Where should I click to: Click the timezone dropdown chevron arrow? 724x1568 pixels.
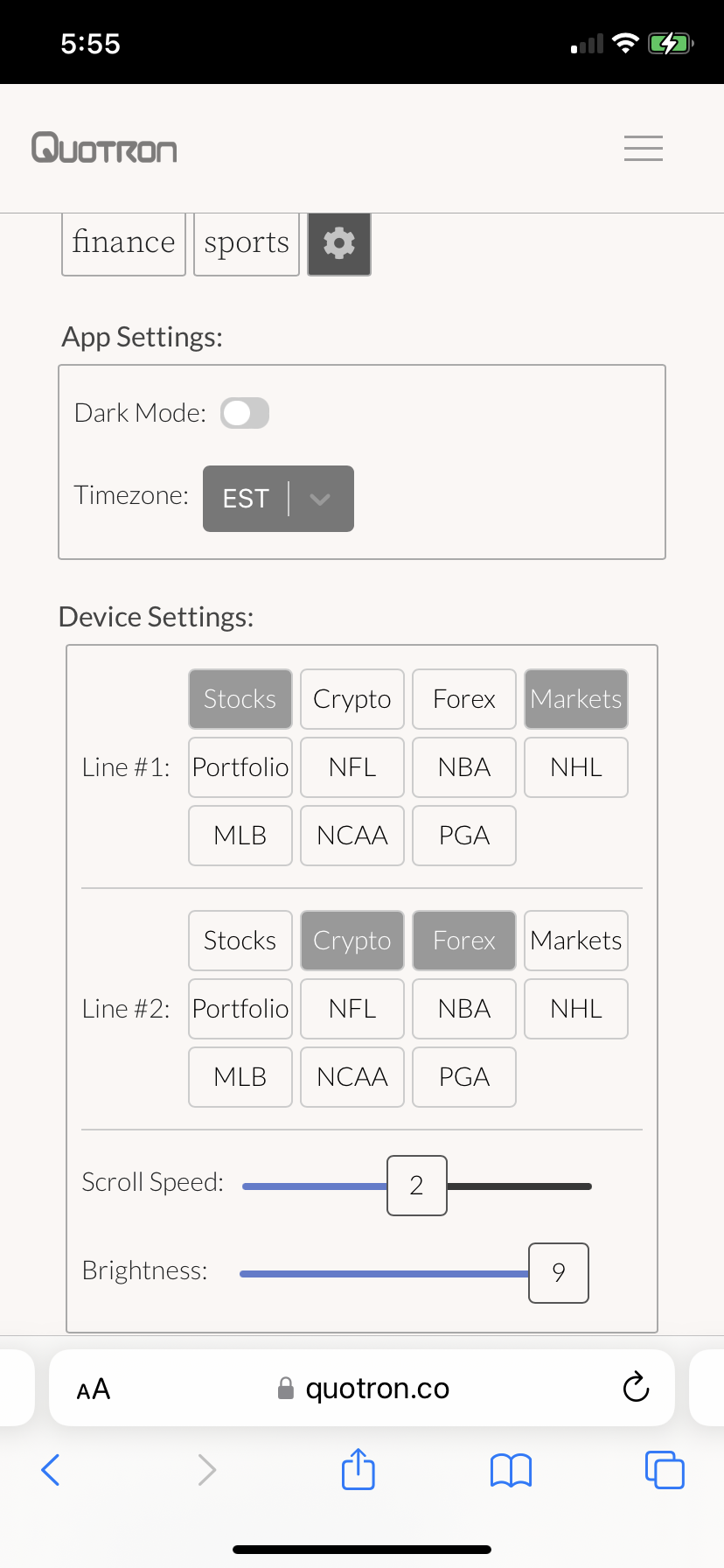pyautogui.click(x=320, y=499)
